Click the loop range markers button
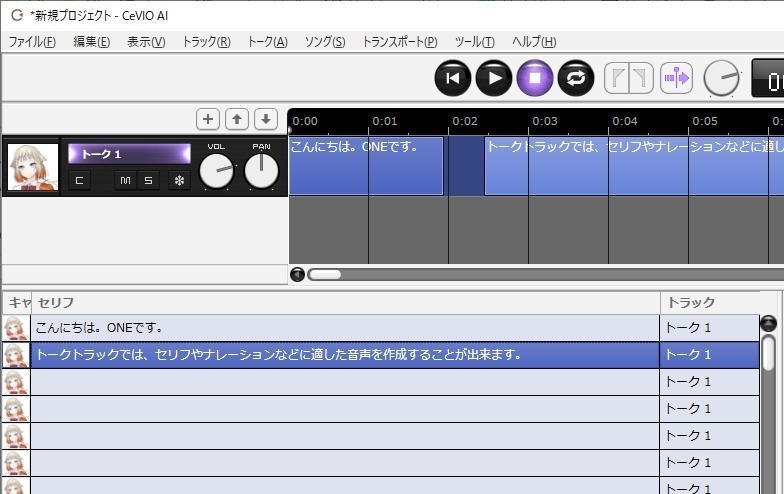784x494 pixels. (x=629, y=78)
